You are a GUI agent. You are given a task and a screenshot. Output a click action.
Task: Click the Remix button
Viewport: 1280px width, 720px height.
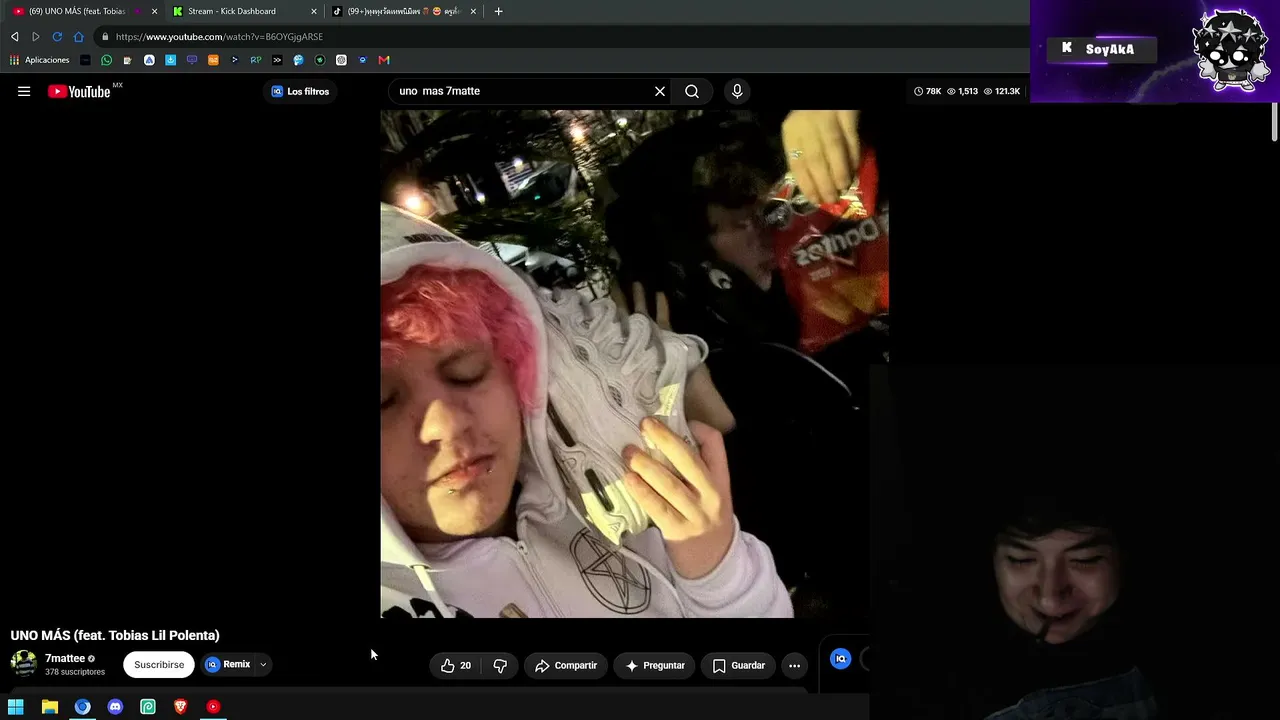229,665
